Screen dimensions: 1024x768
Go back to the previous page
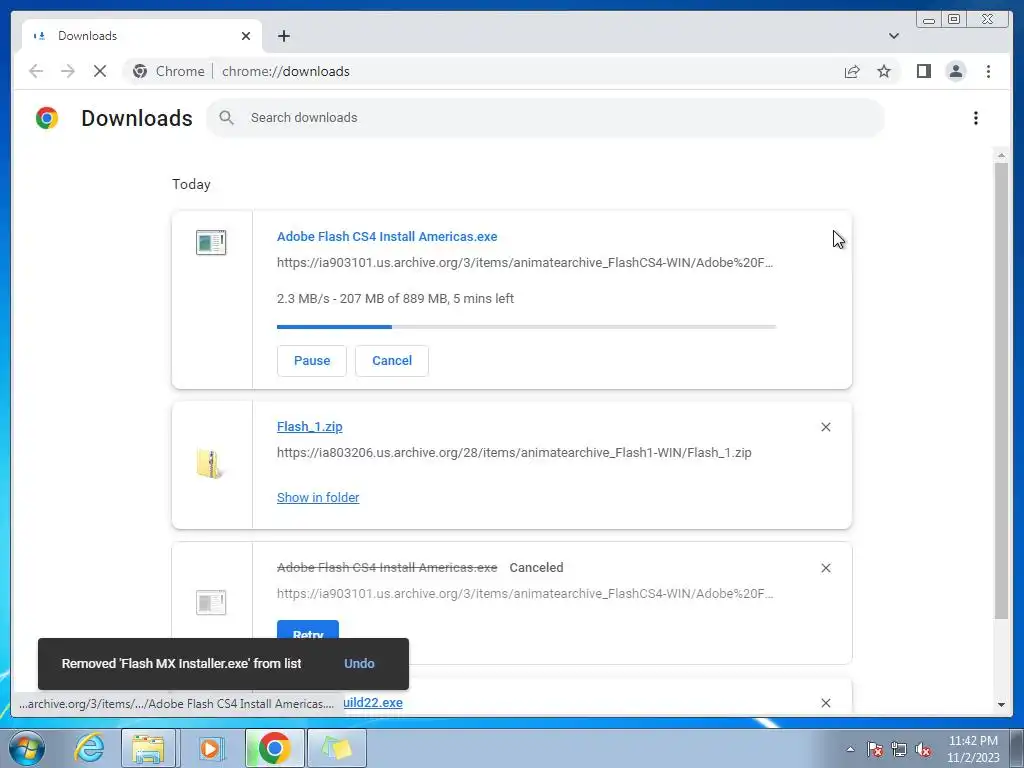click(x=36, y=71)
